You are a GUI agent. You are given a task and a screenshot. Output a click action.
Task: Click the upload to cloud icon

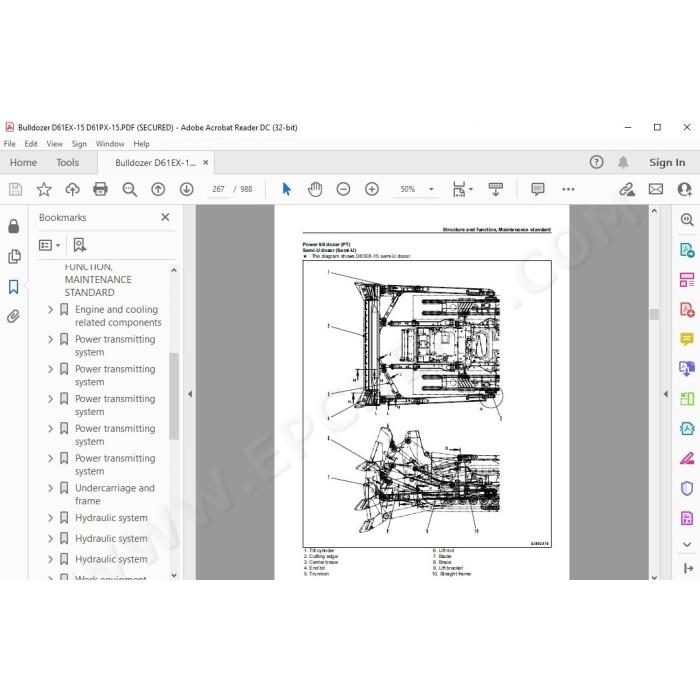[72, 189]
